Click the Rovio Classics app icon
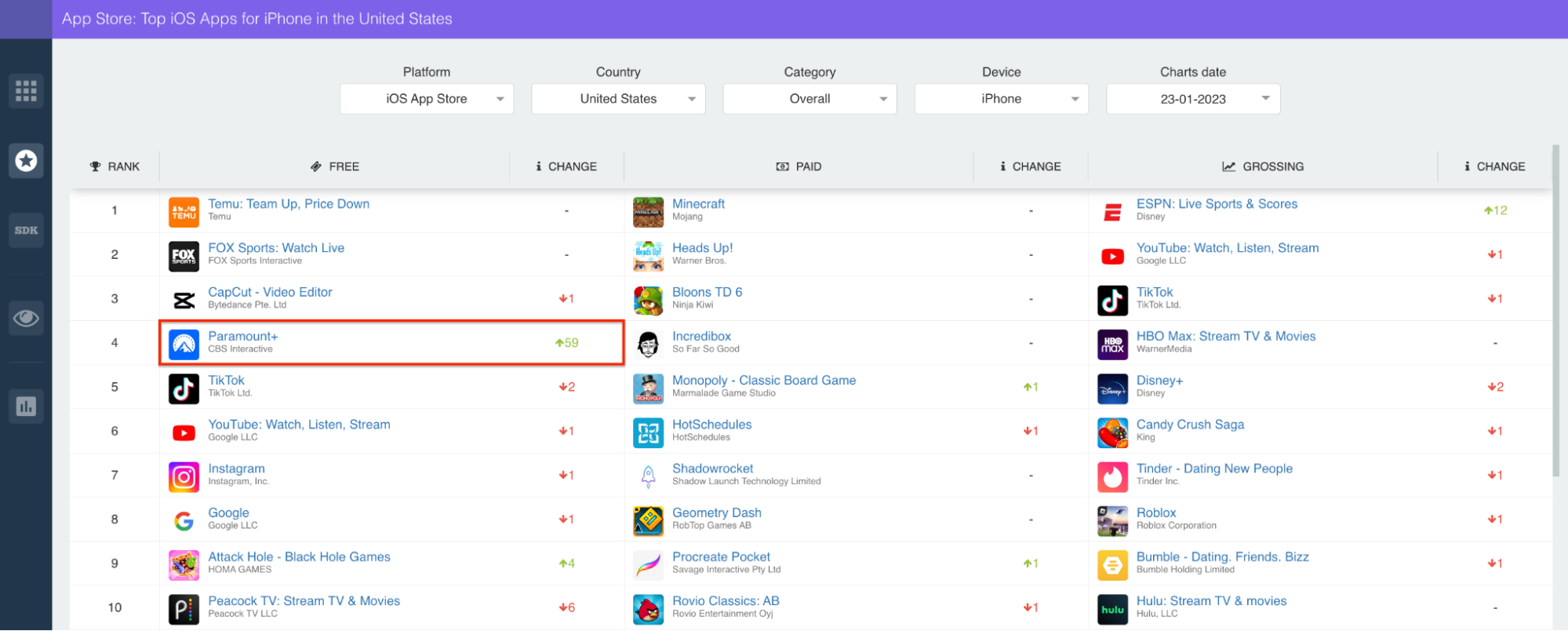The image size is (1568, 631). pyautogui.click(x=648, y=608)
